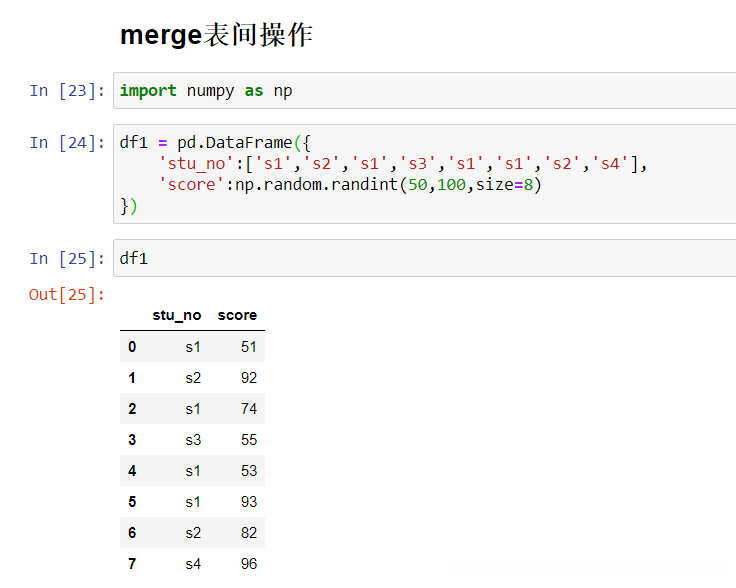Image resolution: width=736 pixels, height=588 pixels.
Task: Click the "merge表间操作" heading
Action: click(216, 35)
